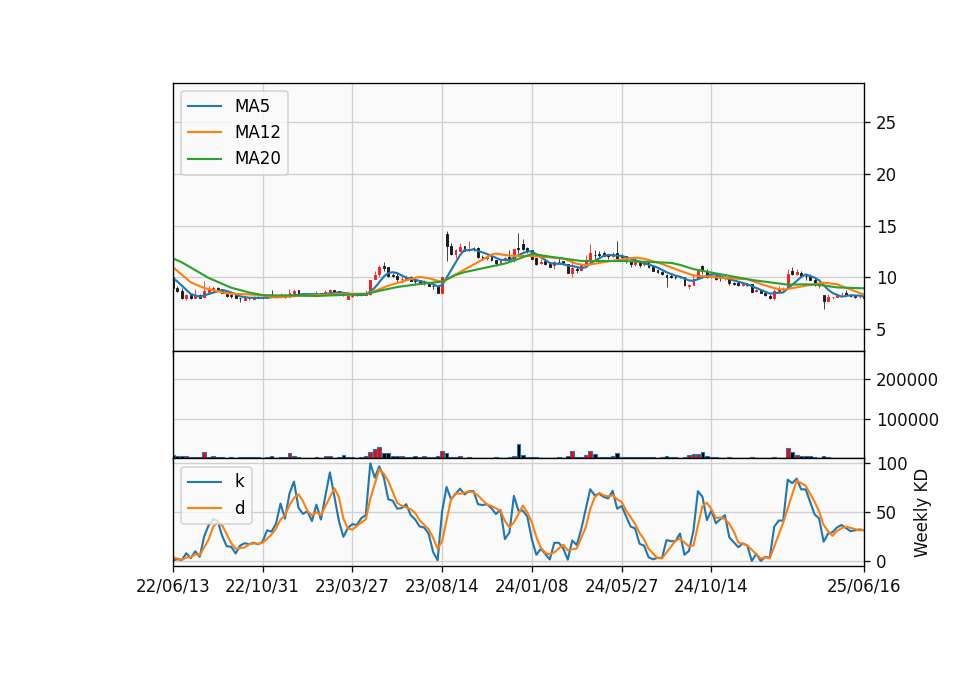Click the blue k legend line sample

(204, 481)
